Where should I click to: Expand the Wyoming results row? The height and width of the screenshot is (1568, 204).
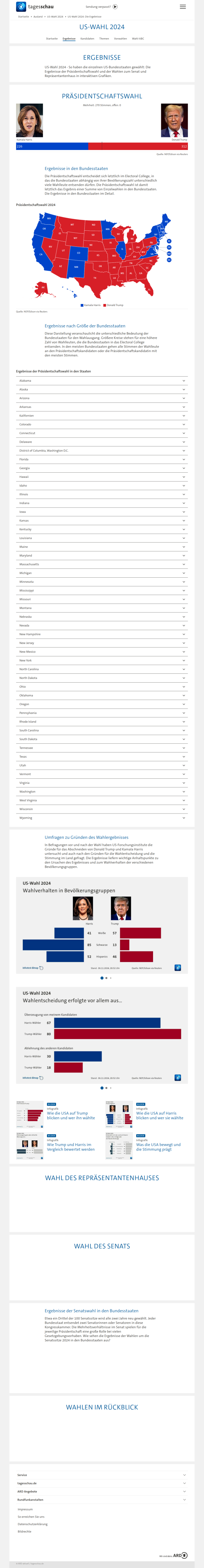pos(101,818)
